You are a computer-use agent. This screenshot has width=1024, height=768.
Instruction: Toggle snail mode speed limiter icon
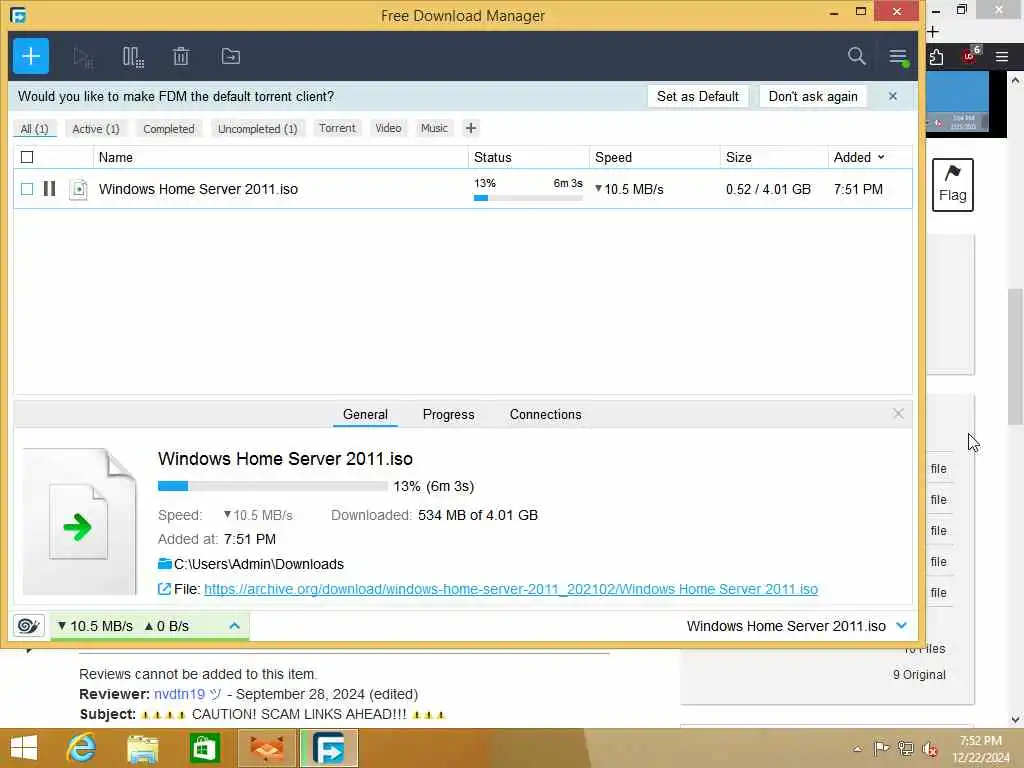(x=28, y=626)
